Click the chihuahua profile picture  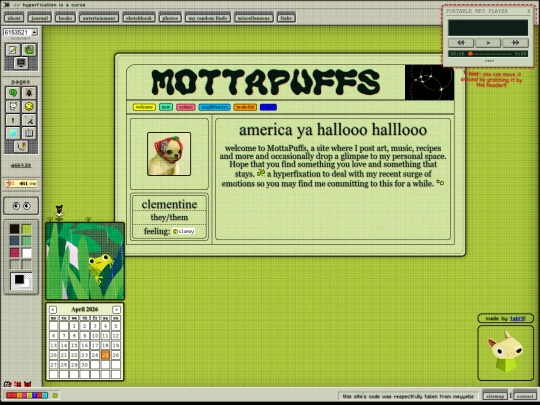point(169,154)
